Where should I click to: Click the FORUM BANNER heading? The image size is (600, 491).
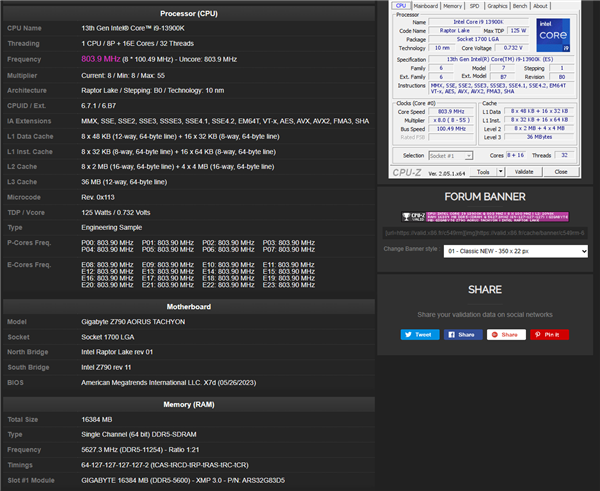(x=485, y=197)
